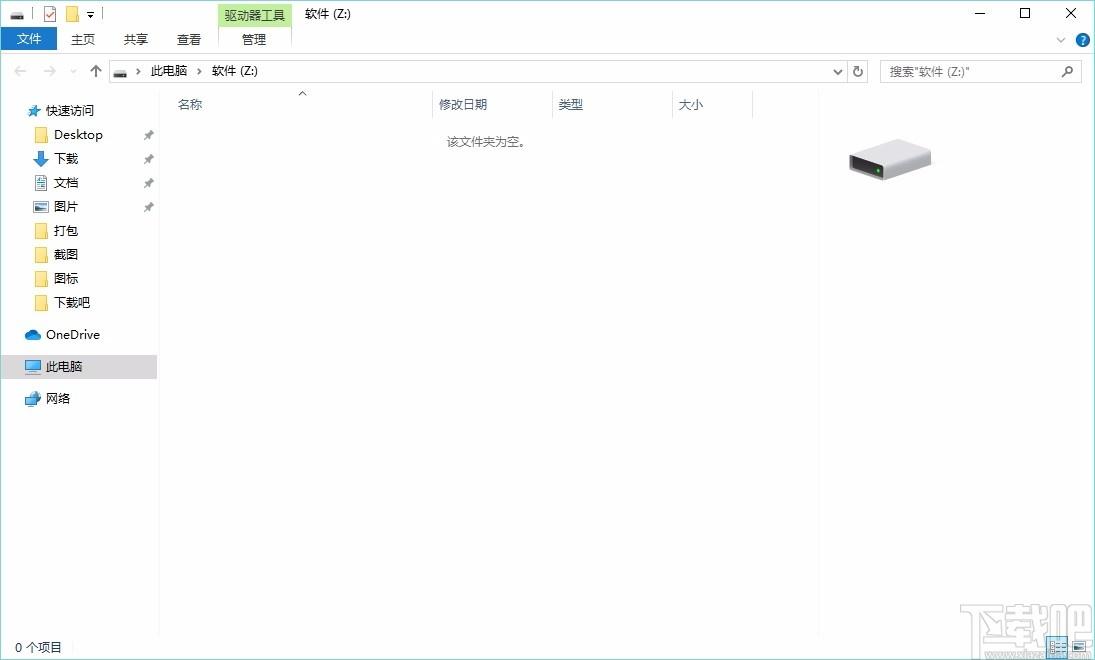Click the pin icon beside Desktop
The width and height of the screenshot is (1095, 660).
(x=148, y=135)
